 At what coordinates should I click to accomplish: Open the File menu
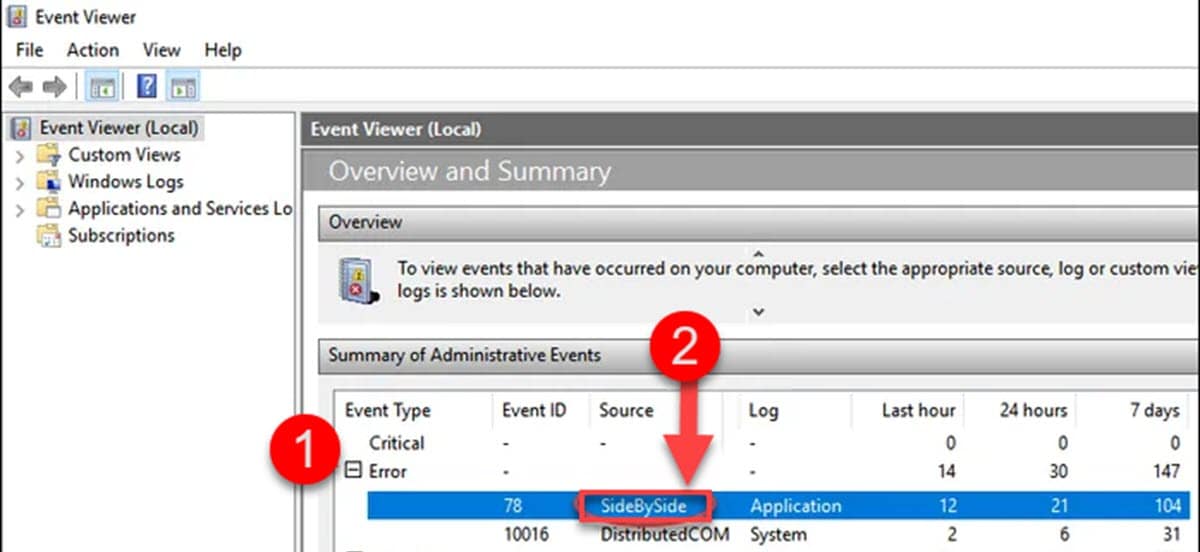point(29,50)
